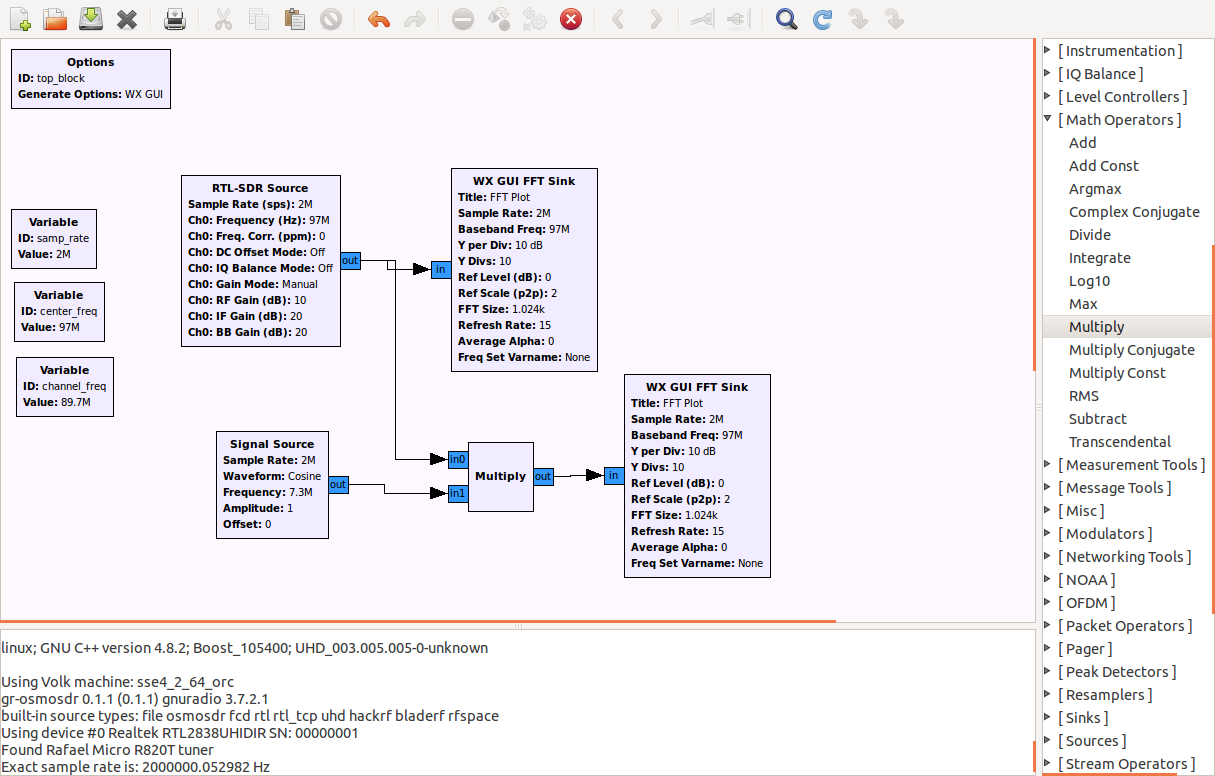The image size is (1215, 776).
Task: Expand the Networking Tools category
Action: pyautogui.click(x=1048, y=557)
